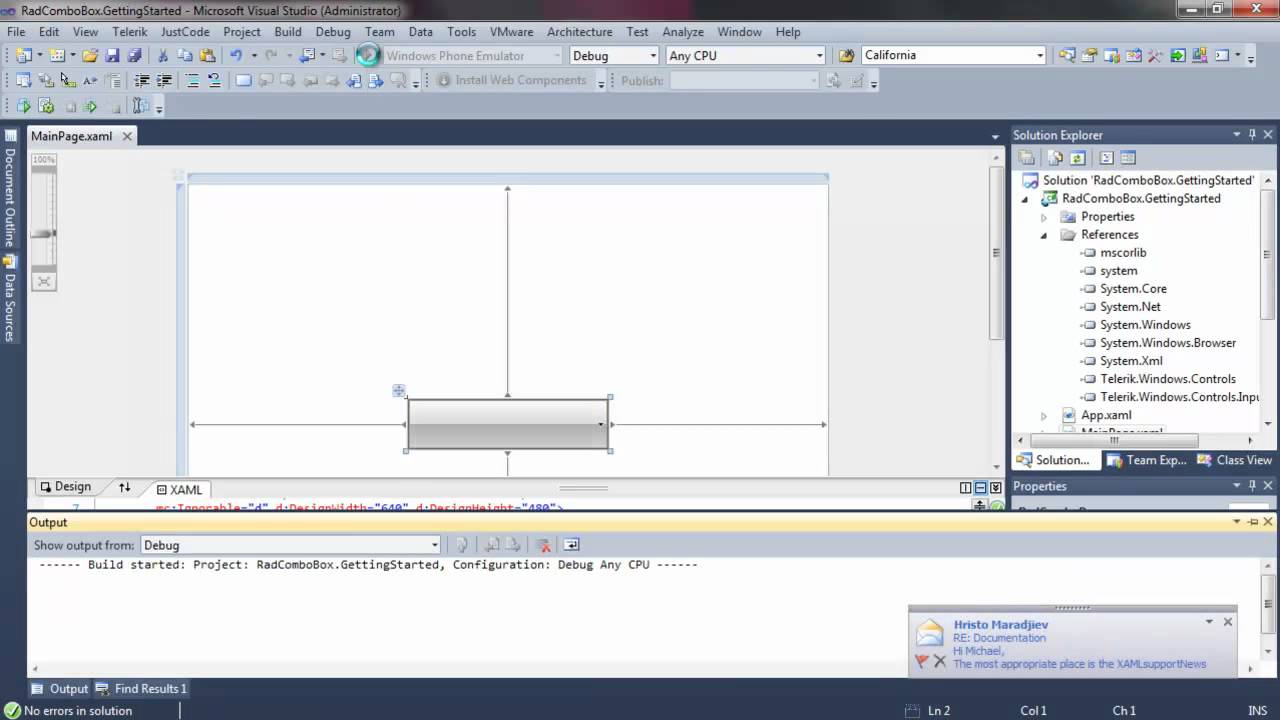Viewport: 1280px width, 720px height.
Task: Open the Solution Configurations Debug dropdown
Action: click(653, 56)
